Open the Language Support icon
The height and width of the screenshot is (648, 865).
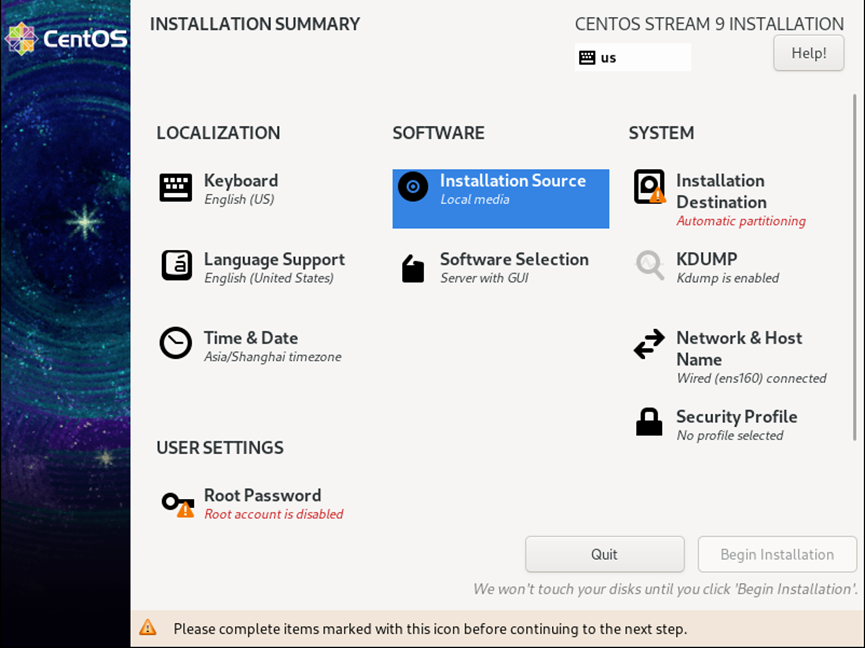click(x=177, y=265)
